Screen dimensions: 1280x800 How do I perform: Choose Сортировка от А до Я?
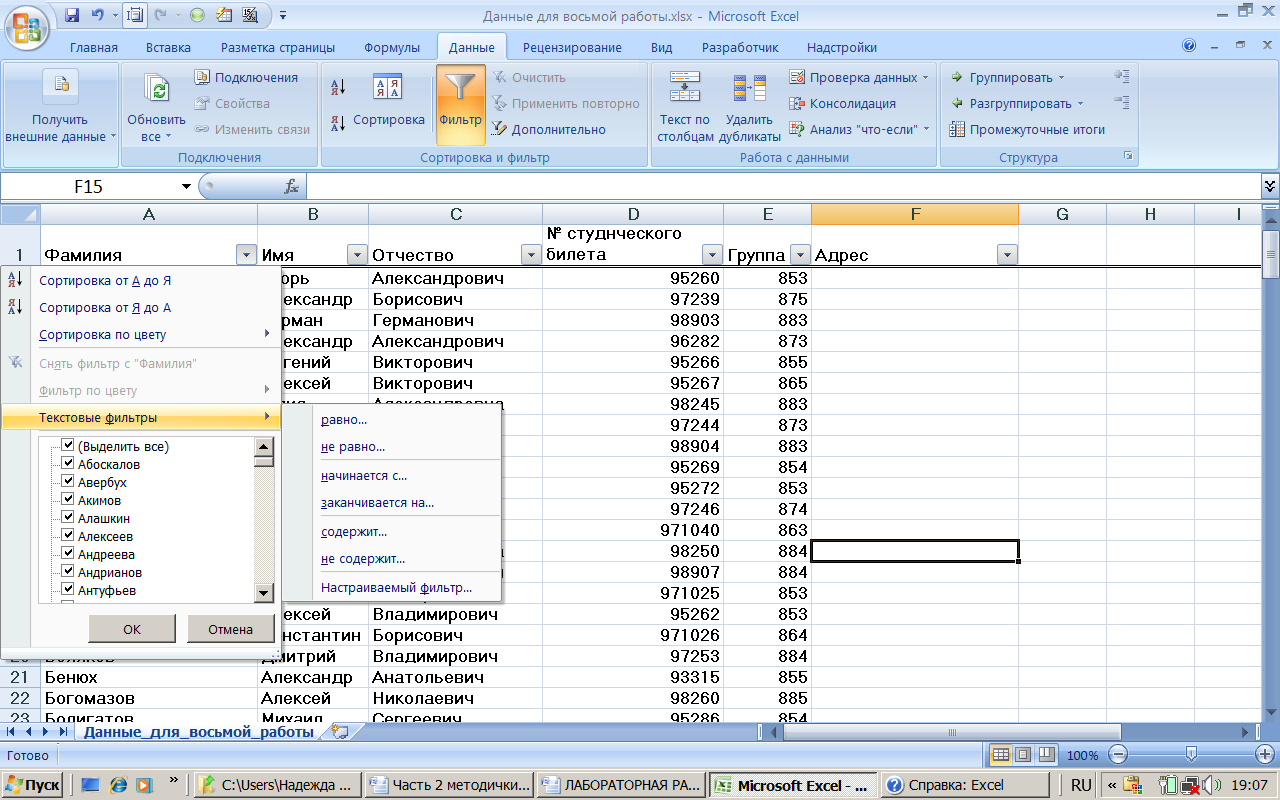(x=105, y=281)
